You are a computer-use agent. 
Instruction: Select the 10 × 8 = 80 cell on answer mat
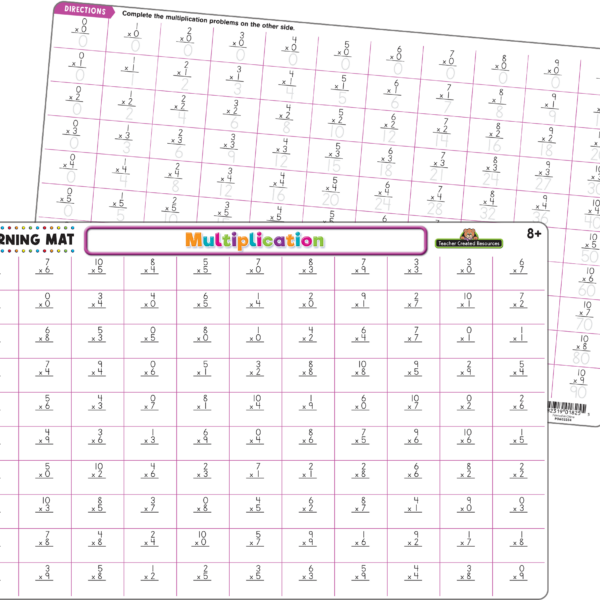581,350
